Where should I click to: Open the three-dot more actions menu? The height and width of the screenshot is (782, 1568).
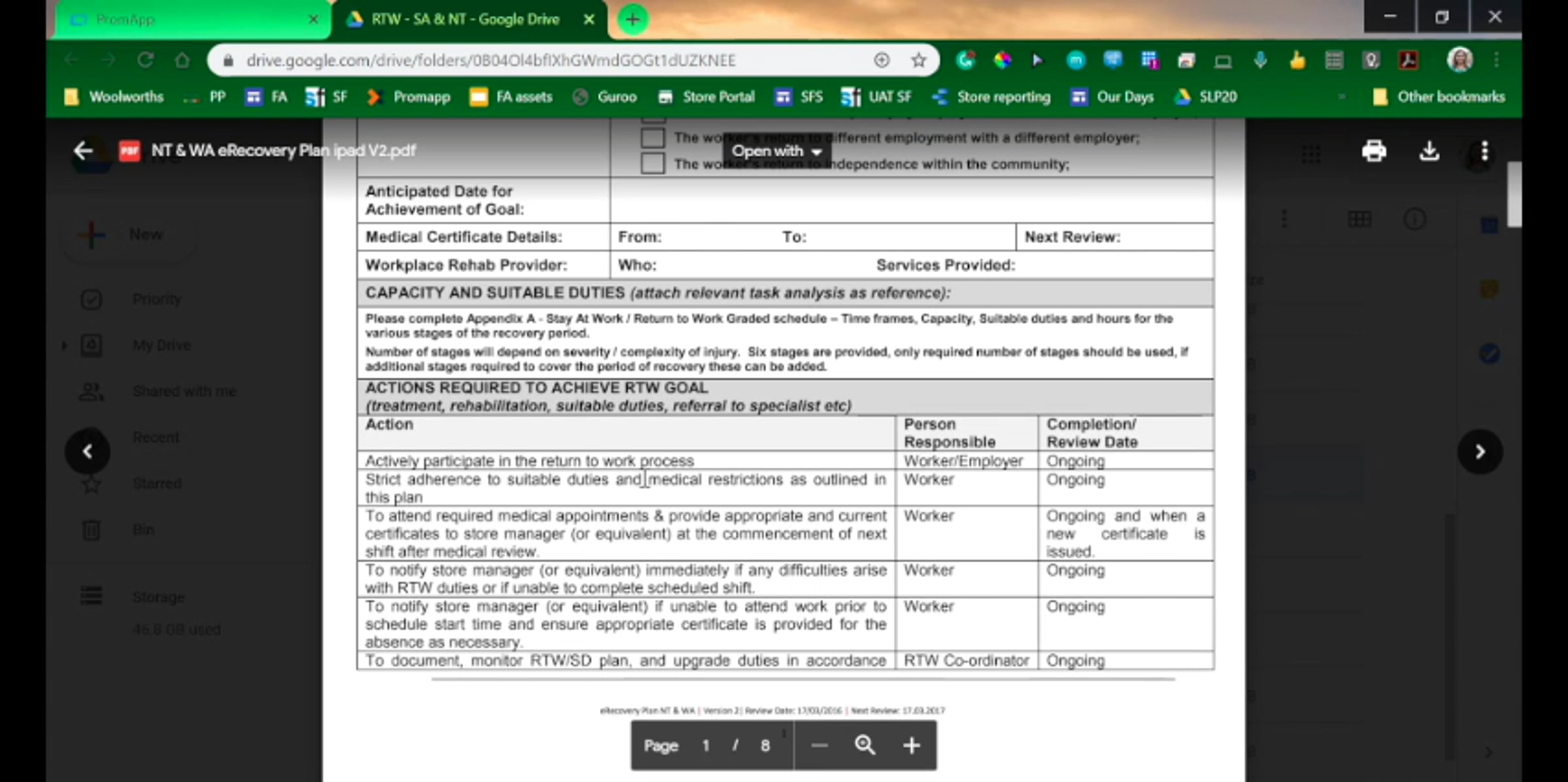pyautogui.click(x=1484, y=151)
